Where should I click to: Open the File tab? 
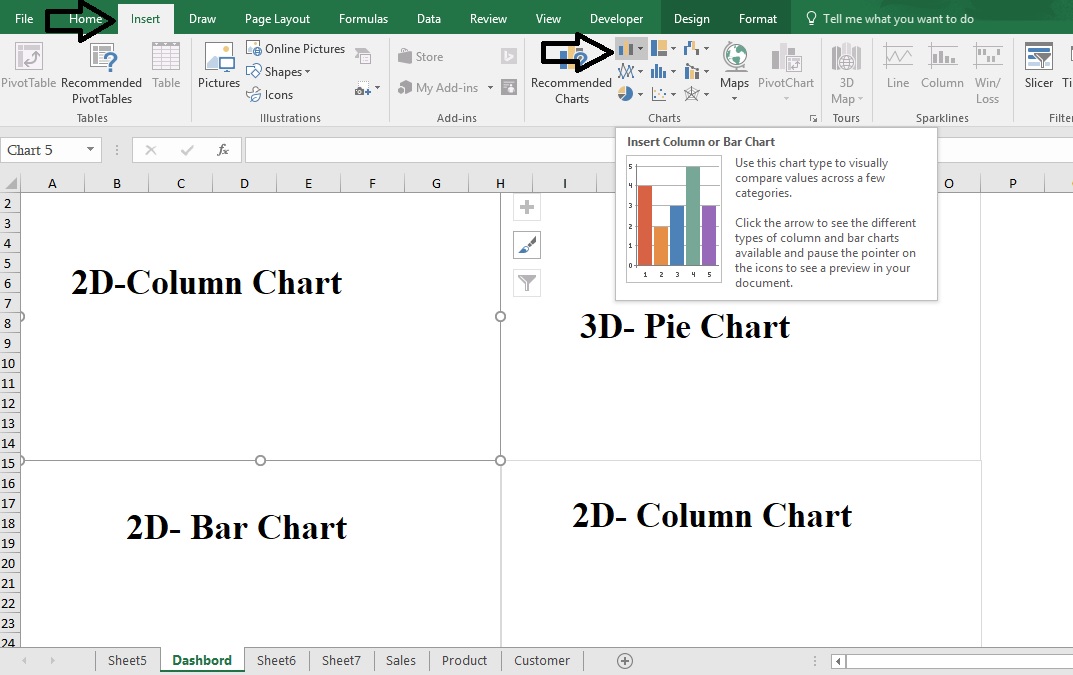24,18
